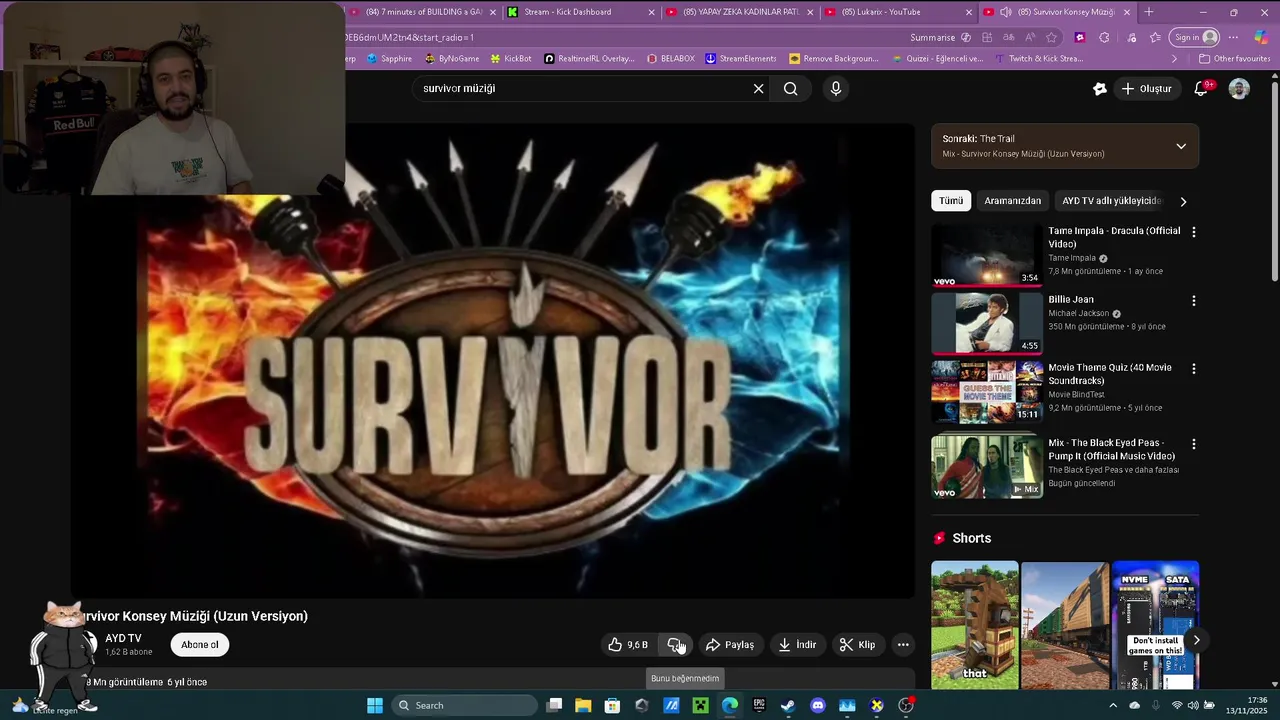Open File Explorer from the taskbar
Viewport: 1280px width, 720px height.
click(x=583, y=706)
